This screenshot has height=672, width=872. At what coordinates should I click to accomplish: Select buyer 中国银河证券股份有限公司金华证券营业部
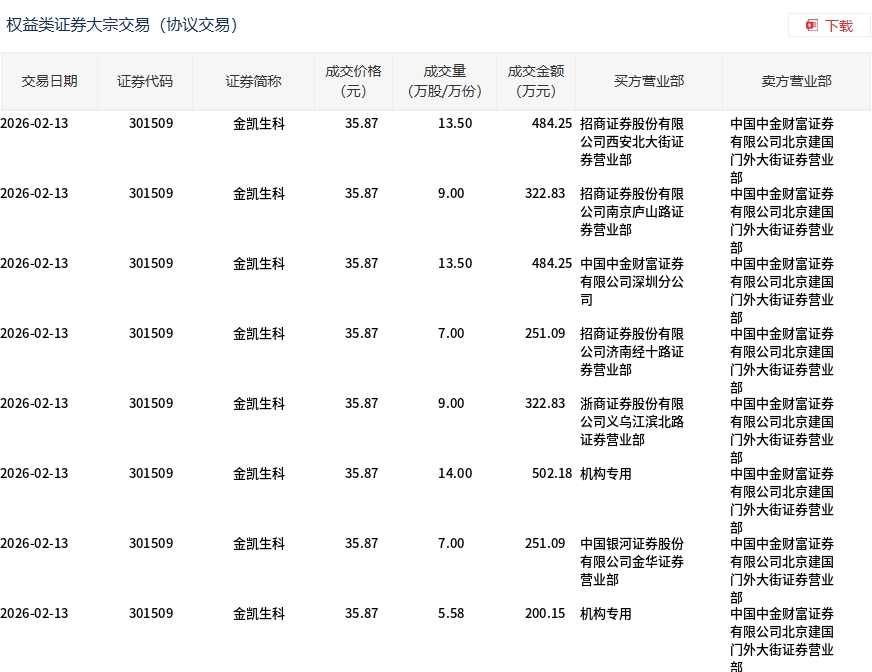[x=632, y=562]
